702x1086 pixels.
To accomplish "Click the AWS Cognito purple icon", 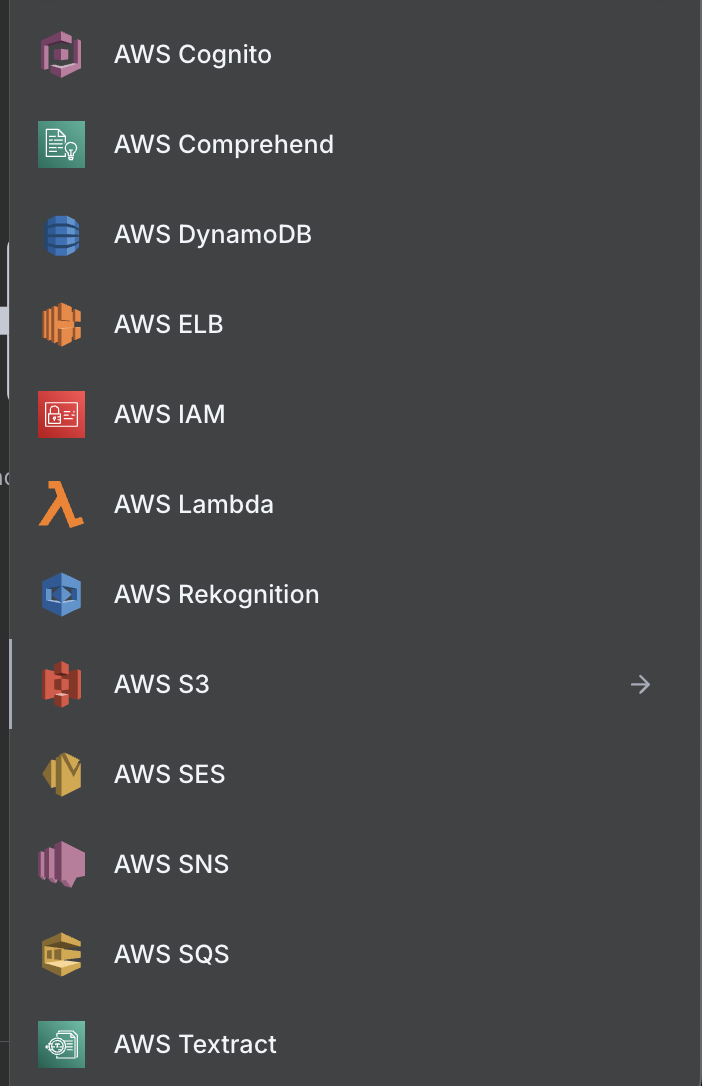I will 61,54.
